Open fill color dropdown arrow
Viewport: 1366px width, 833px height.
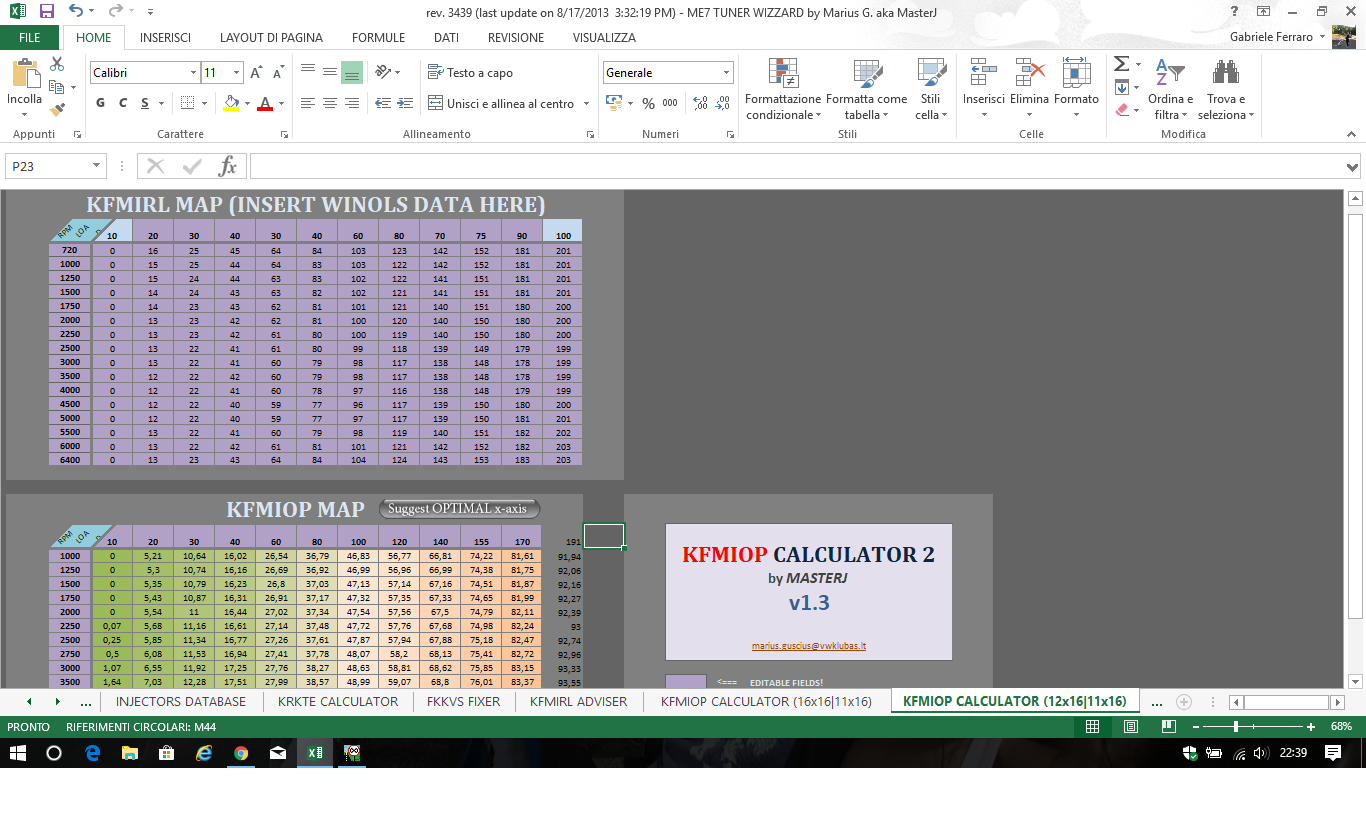[247, 104]
